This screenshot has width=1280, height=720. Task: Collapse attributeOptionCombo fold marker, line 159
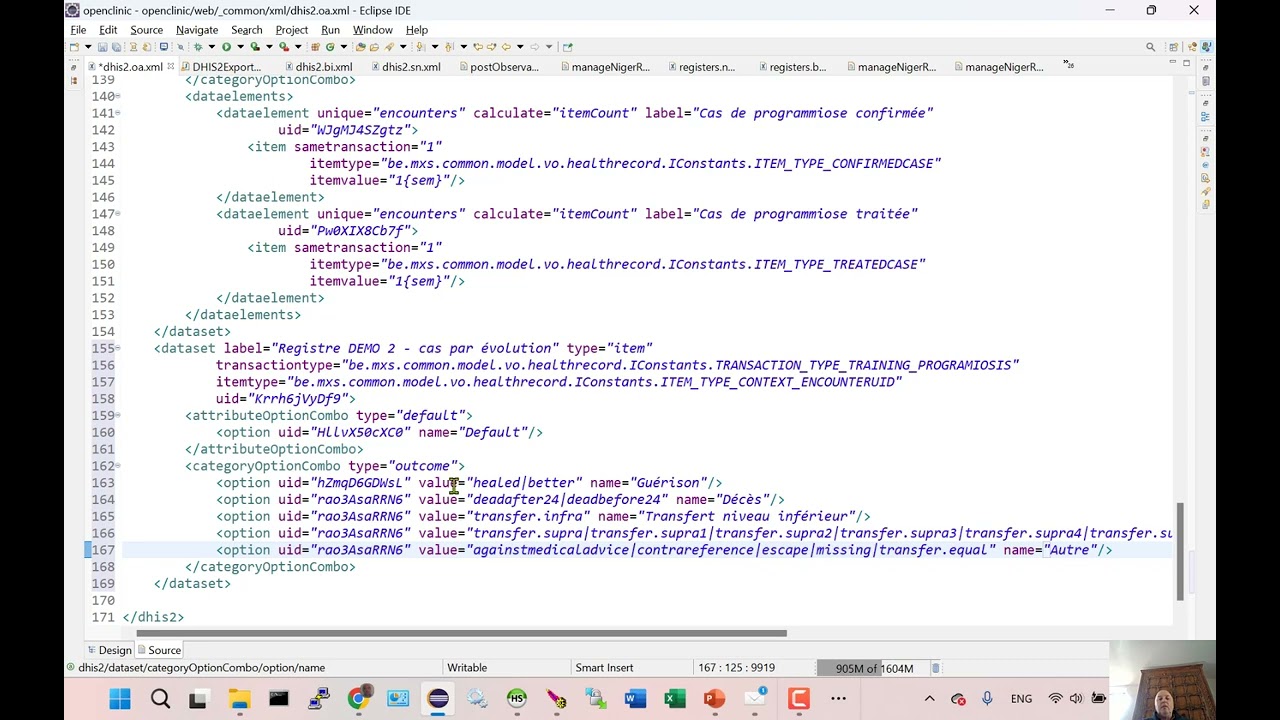point(118,415)
